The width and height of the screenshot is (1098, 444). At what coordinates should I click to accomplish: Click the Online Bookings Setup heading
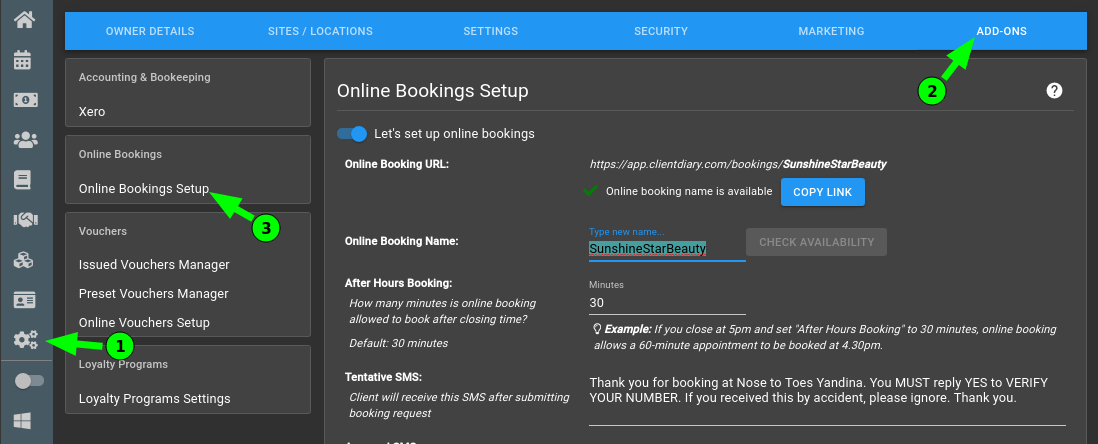click(433, 90)
